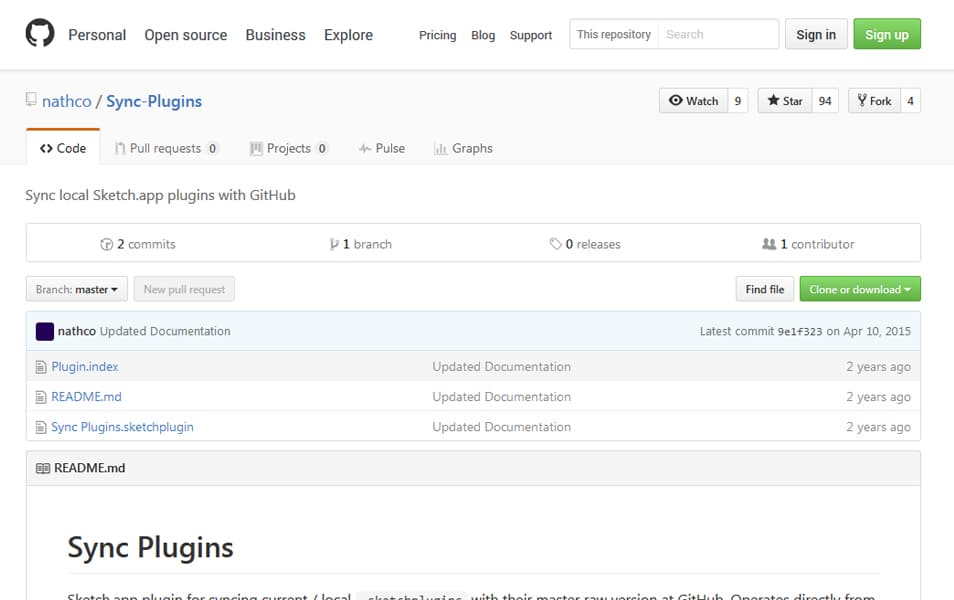Viewport: 954px width, 600px height.
Task: Open the Graphs tab
Action: pyautogui.click(x=463, y=148)
